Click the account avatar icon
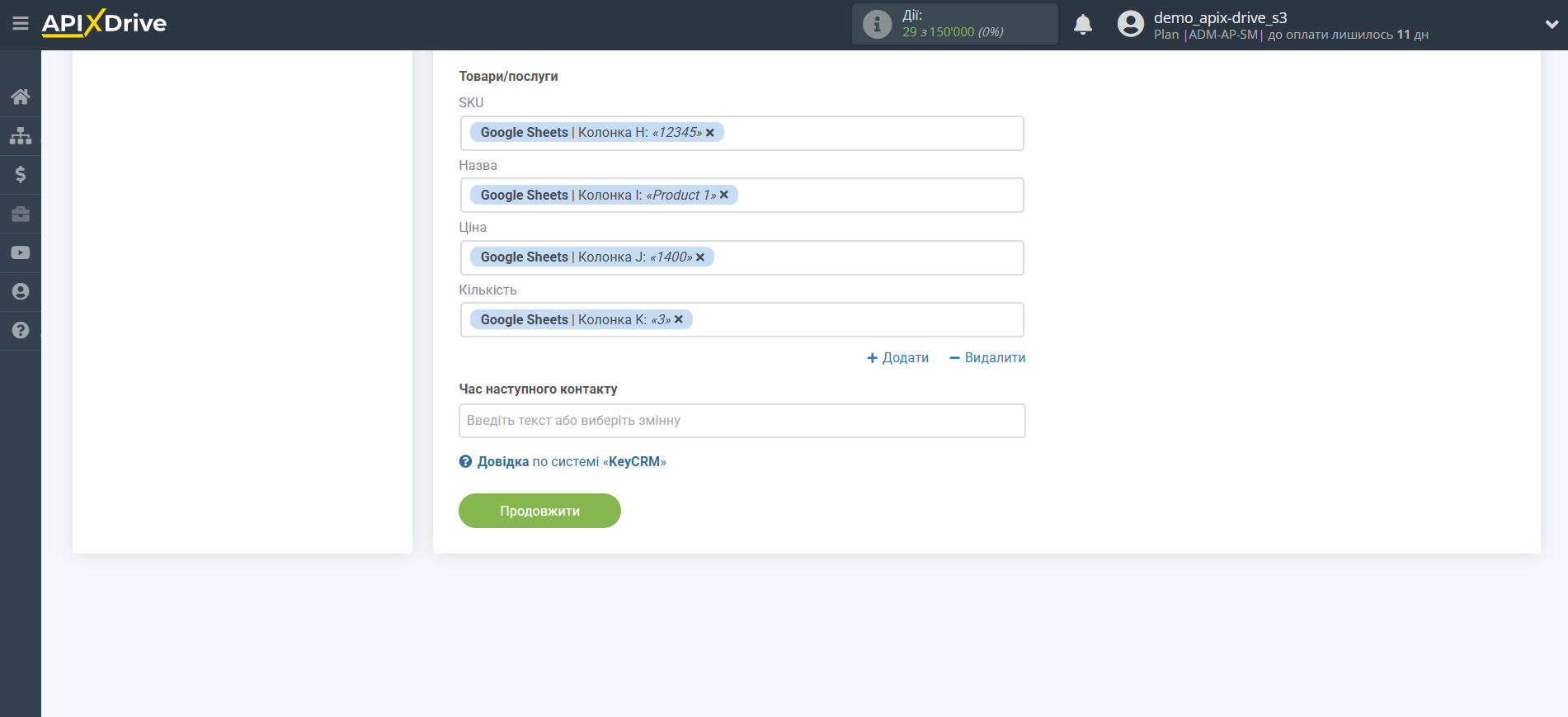This screenshot has height=717, width=1568. click(x=1131, y=24)
